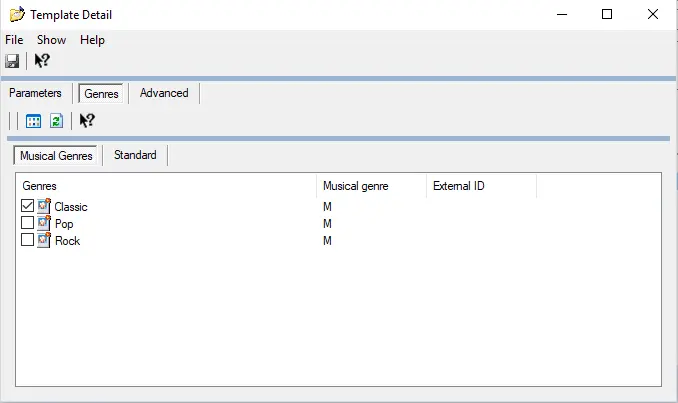Enable the Rock genre checkbox

(x=27, y=241)
